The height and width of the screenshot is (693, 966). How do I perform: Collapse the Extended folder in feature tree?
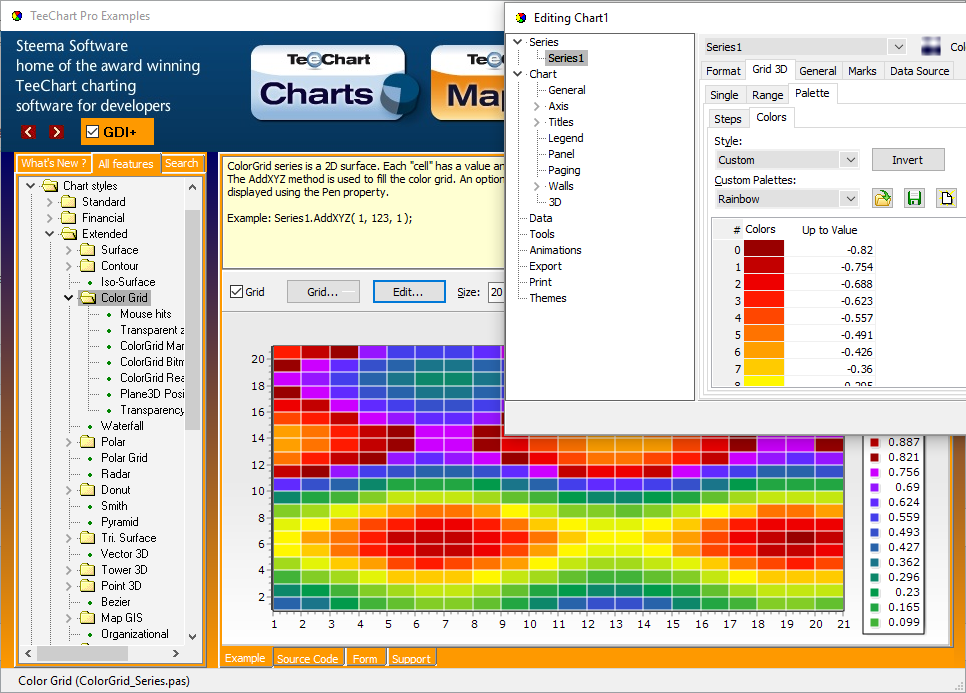coord(49,234)
